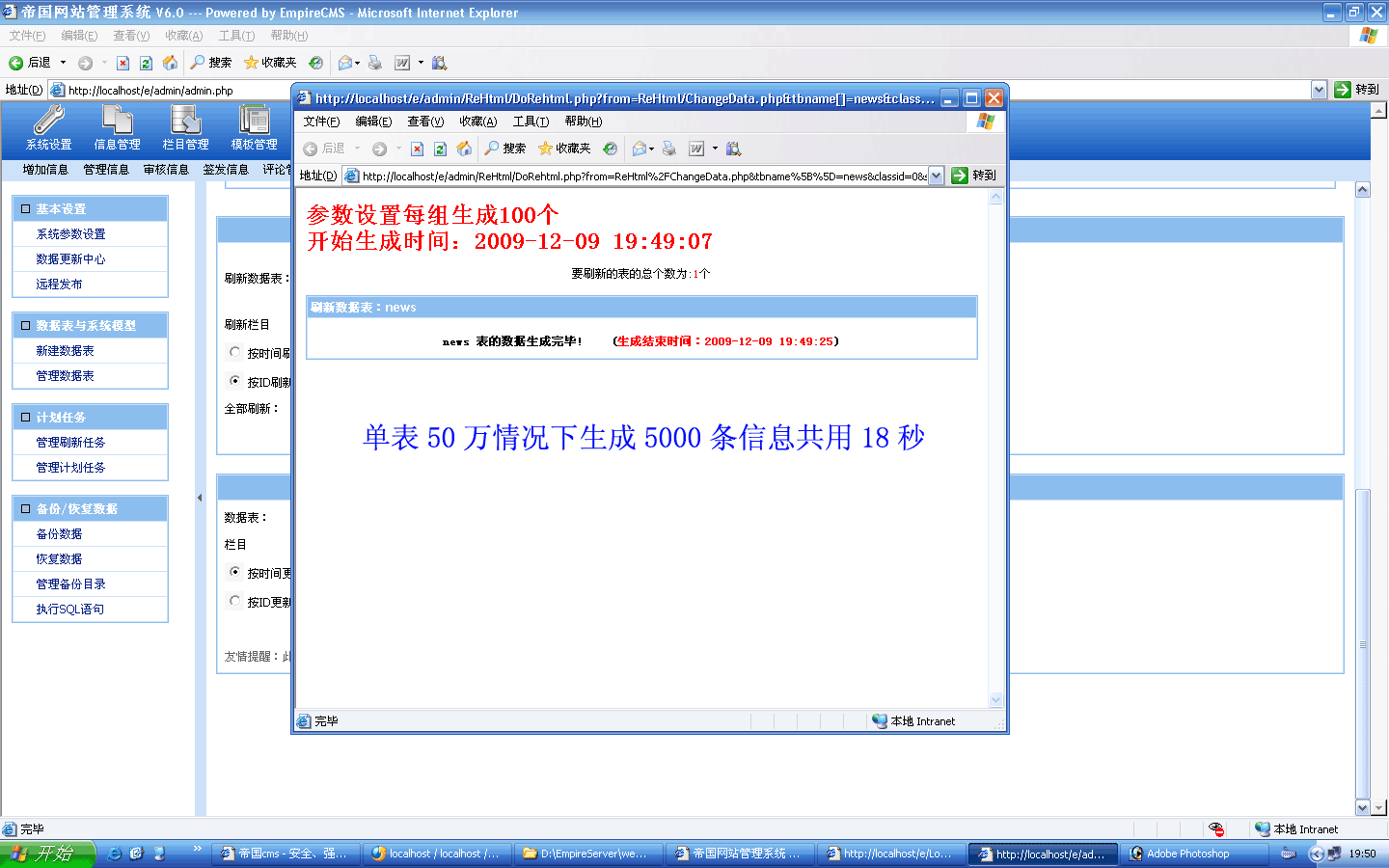1389x868 pixels.
Task: Open 收藏(A) menu in popup window
Action: point(477,122)
